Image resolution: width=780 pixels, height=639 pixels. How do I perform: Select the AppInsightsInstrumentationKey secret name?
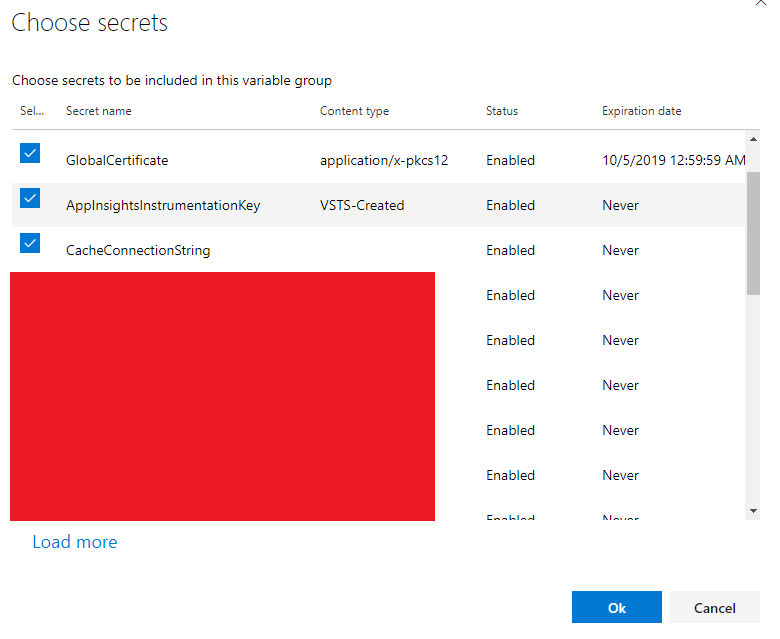163,205
